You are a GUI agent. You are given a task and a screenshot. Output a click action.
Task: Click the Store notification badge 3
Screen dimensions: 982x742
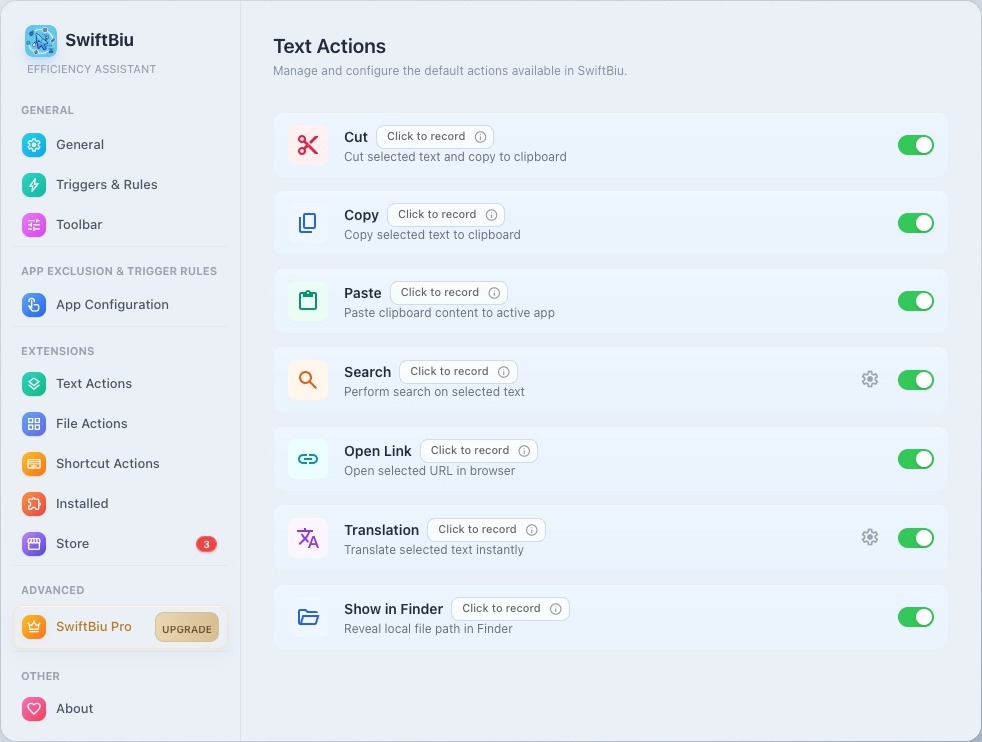(206, 544)
